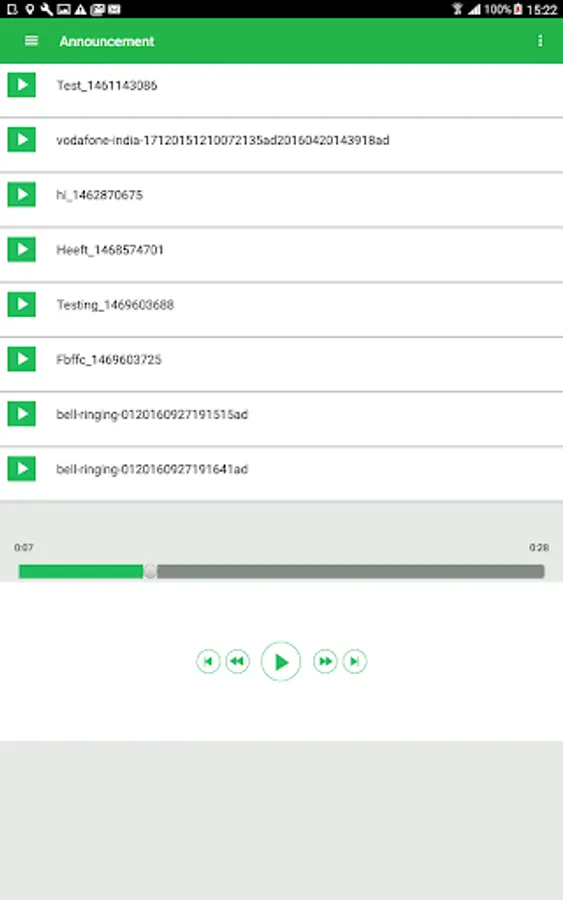This screenshot has width=563, height=900.
Task: Open the hamburger navigation menu
Action: point(32,41)
